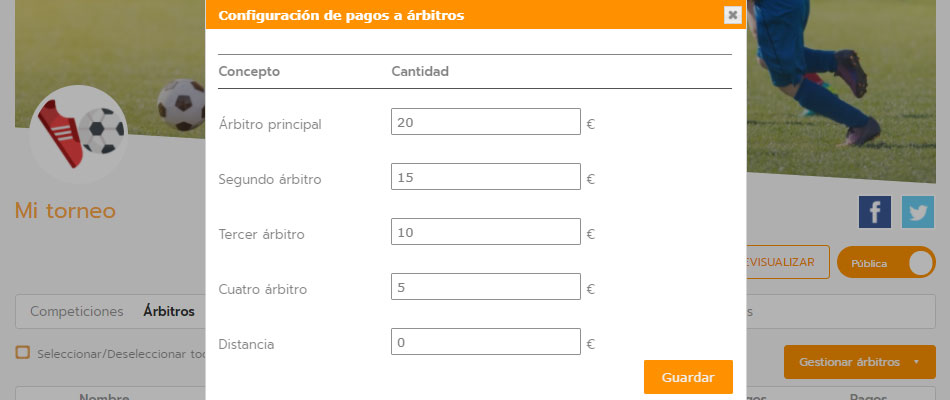Click the Mi torneo title
Image resolution: width=950 pixels, height=400 pixels.
click(x=65, y=211)
